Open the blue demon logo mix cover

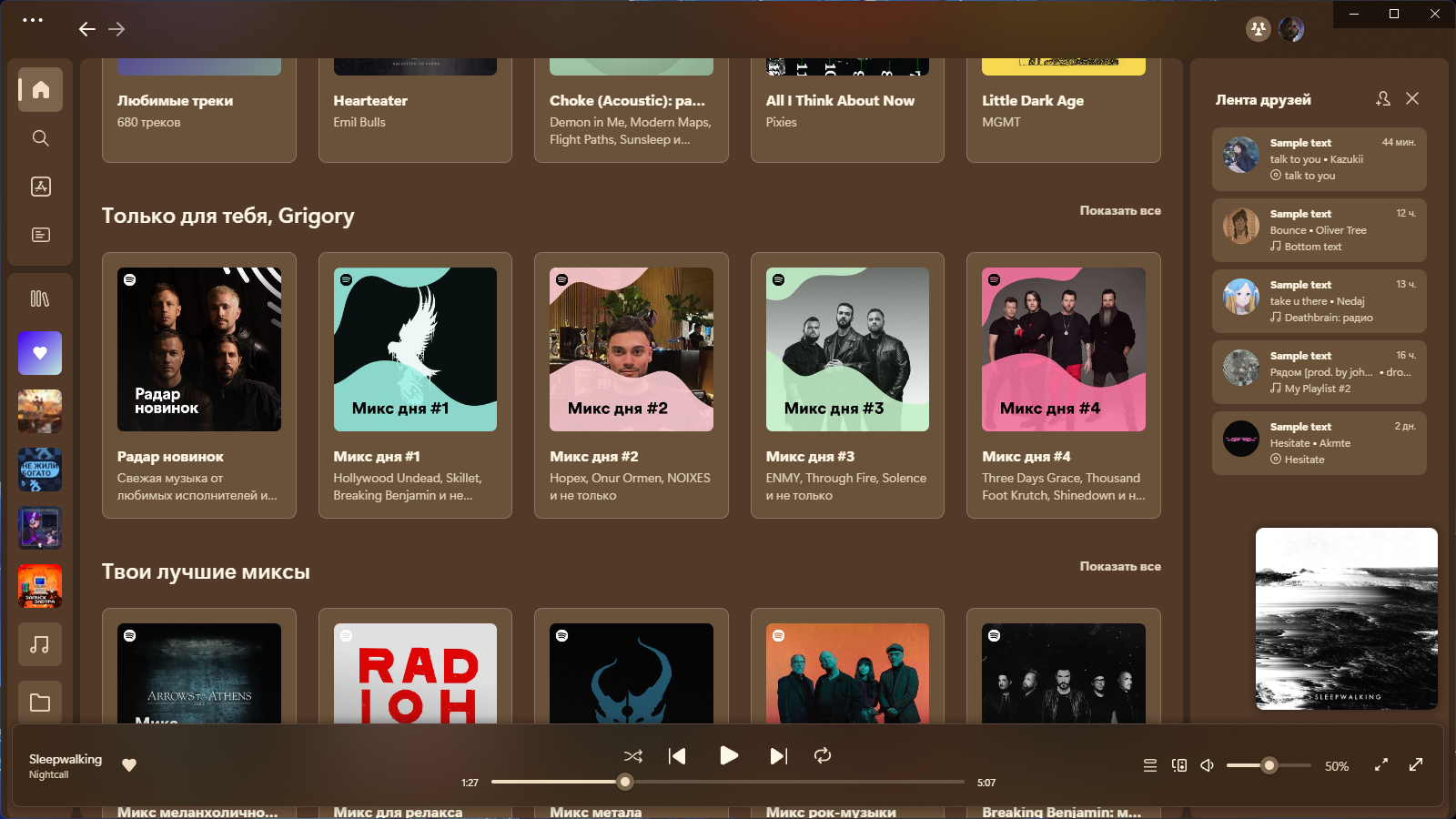pyautogui.click(x=632, y=673)
